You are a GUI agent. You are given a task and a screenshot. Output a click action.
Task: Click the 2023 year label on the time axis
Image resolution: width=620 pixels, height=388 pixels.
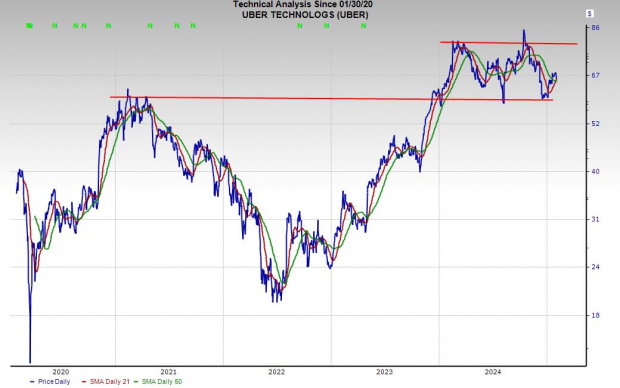[x=384, y=372]
